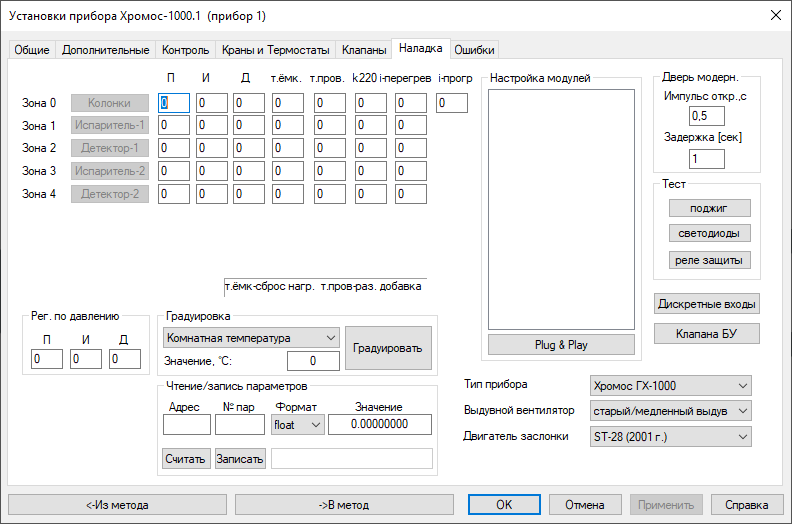792x524 pixels.
Task: Switch to the Общие tab
Action: [32, 50]
